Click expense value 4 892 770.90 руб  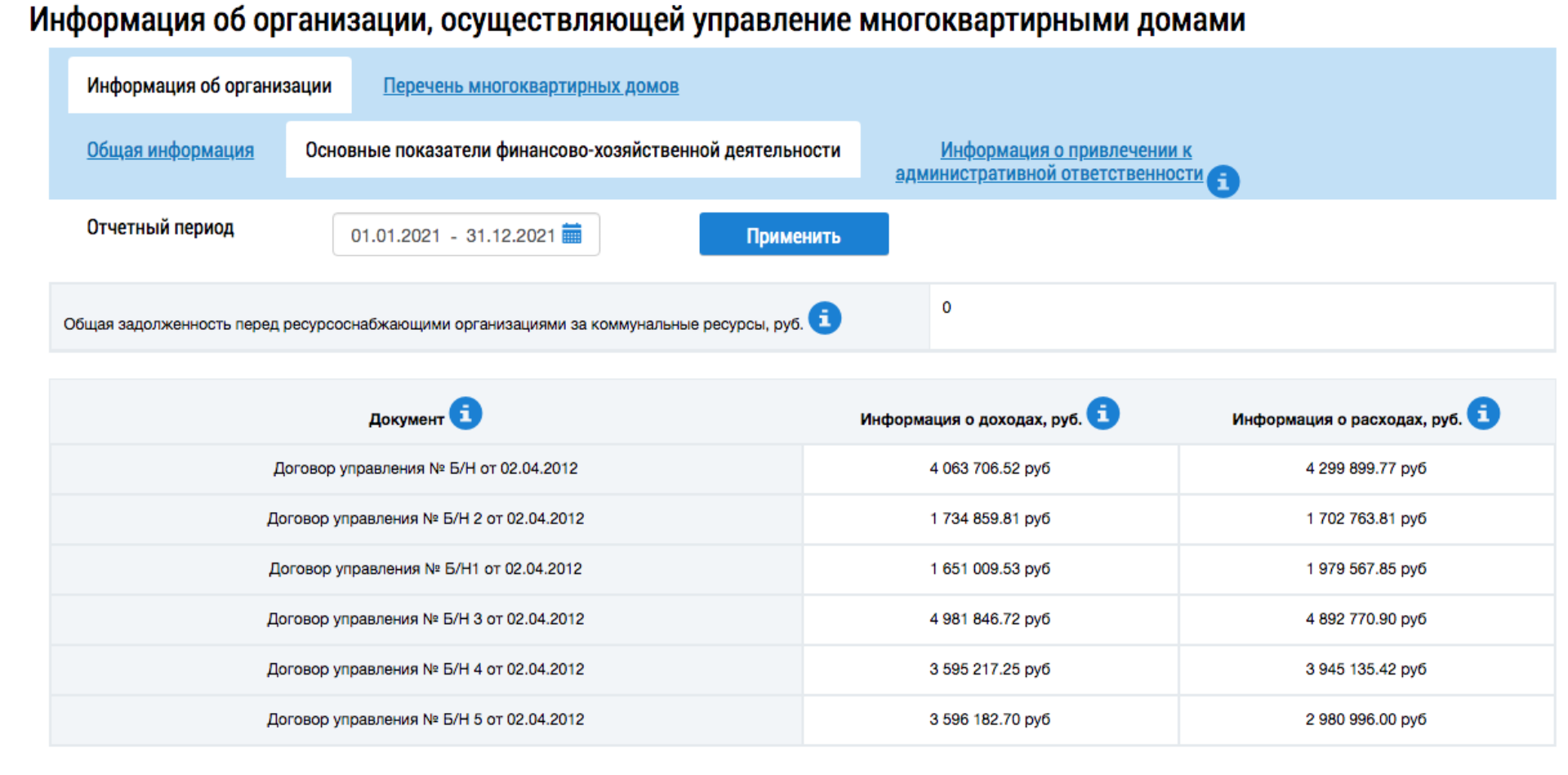[1366, 619]
